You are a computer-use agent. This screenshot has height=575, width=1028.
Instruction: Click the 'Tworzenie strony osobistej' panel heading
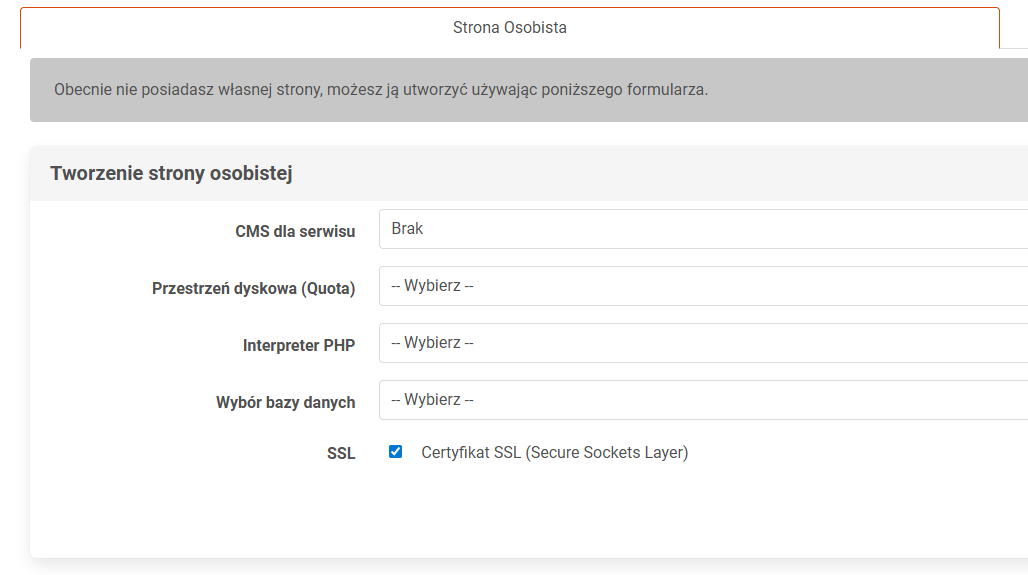(171, 173)
